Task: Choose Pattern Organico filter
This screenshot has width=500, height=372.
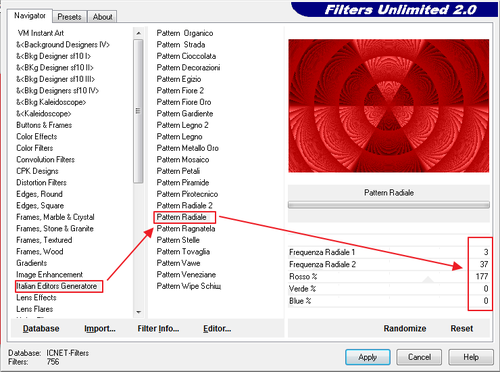Action: 185,33
